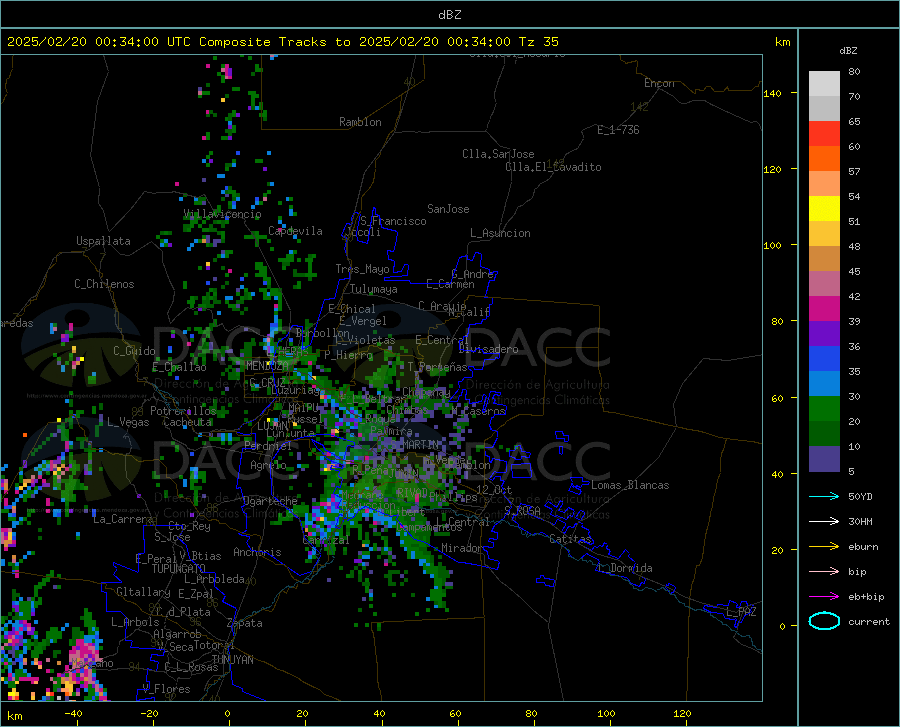Pick the light blue 30-35 dBZ swatch
This screenshot has height=727, width=900.
(824, 384)
